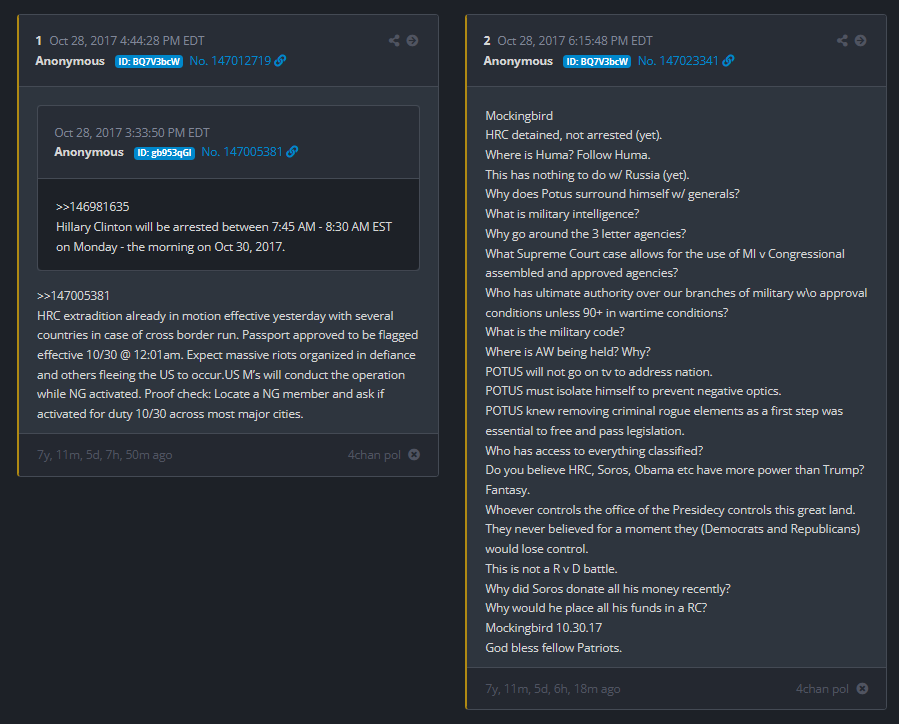The height and width of the screenshot is (724, 899).
Task: Click the arrow icon on post 2
Action: pos(861,41)
